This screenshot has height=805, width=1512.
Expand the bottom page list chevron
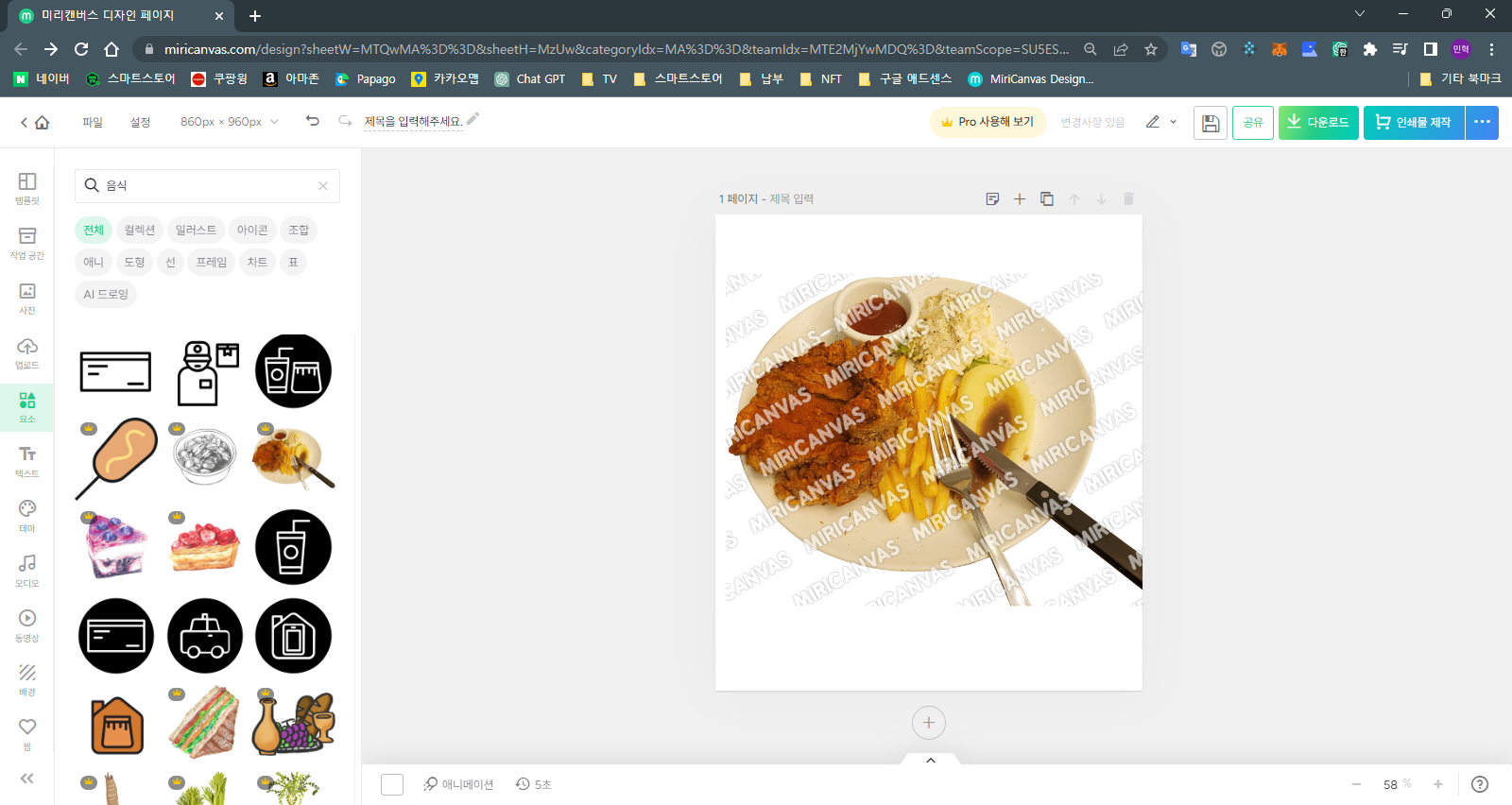click(x=931, y=760)
